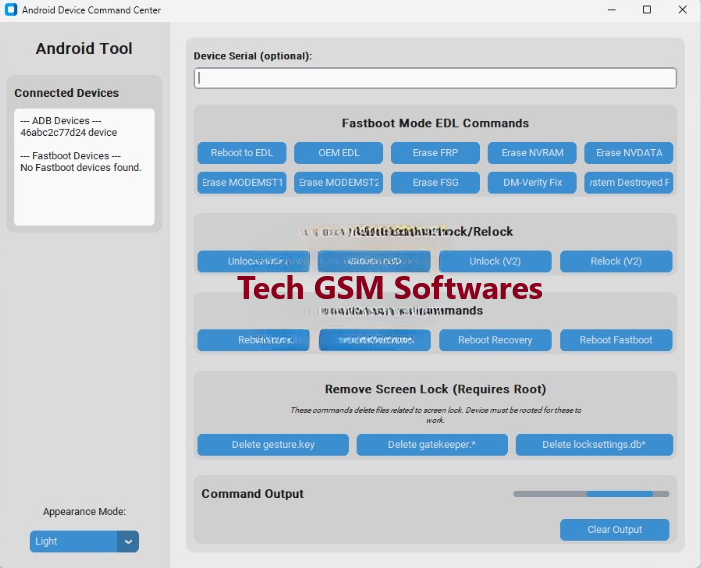This screenshot has height=568, width=701.
Task: Click the Unlock (V2) button
Action: tap(495, 261)
